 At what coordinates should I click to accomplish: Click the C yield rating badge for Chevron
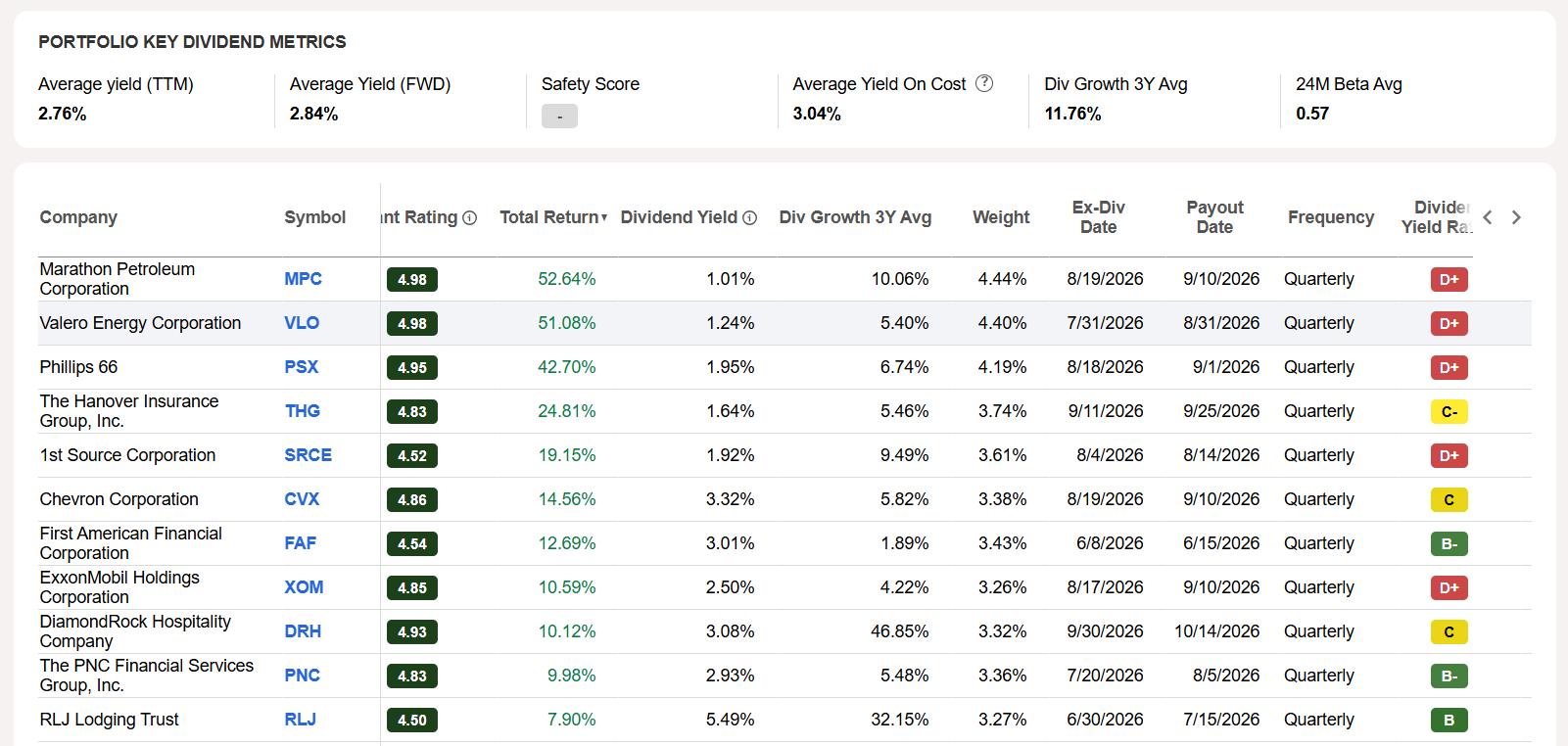pyautogui.click(x=1449, y=499)
